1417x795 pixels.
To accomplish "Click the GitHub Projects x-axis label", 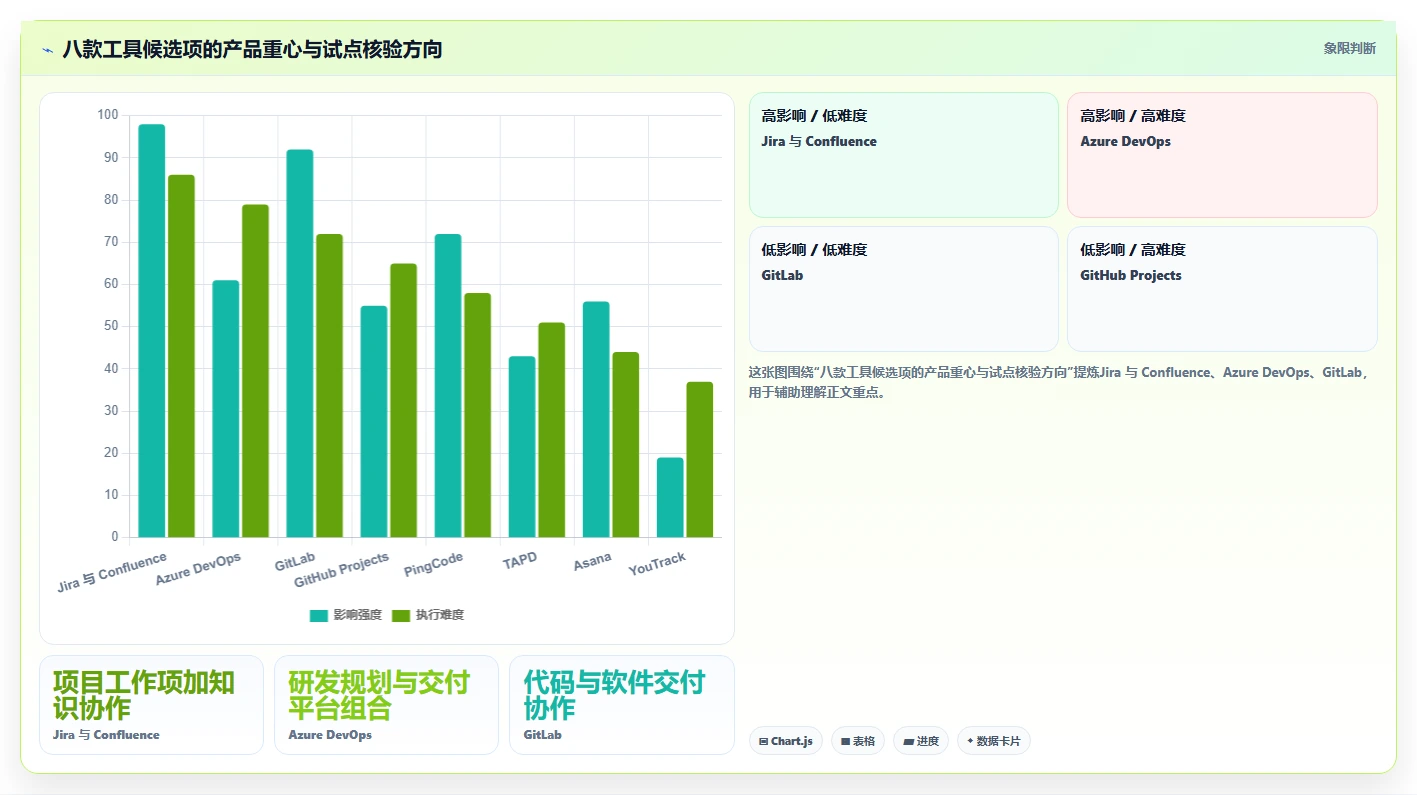I will point(341,571).
